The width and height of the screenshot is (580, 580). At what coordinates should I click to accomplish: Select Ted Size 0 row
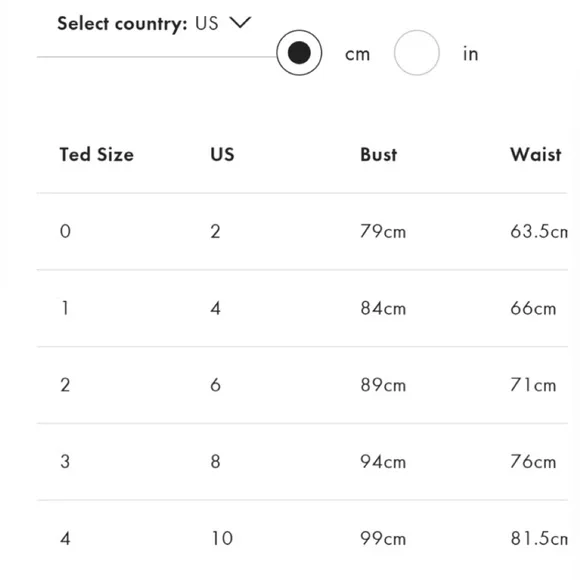tap(302, 232)
